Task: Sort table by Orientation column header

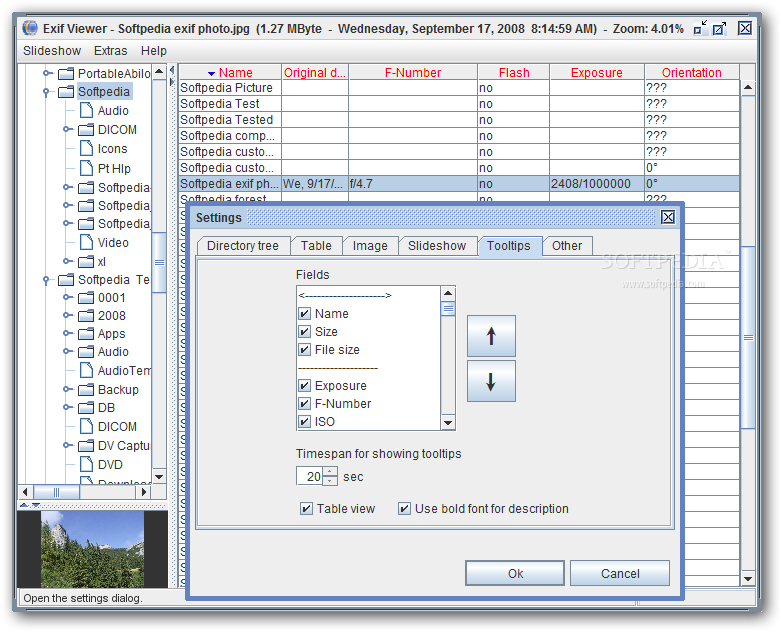Action: (691, 73)
